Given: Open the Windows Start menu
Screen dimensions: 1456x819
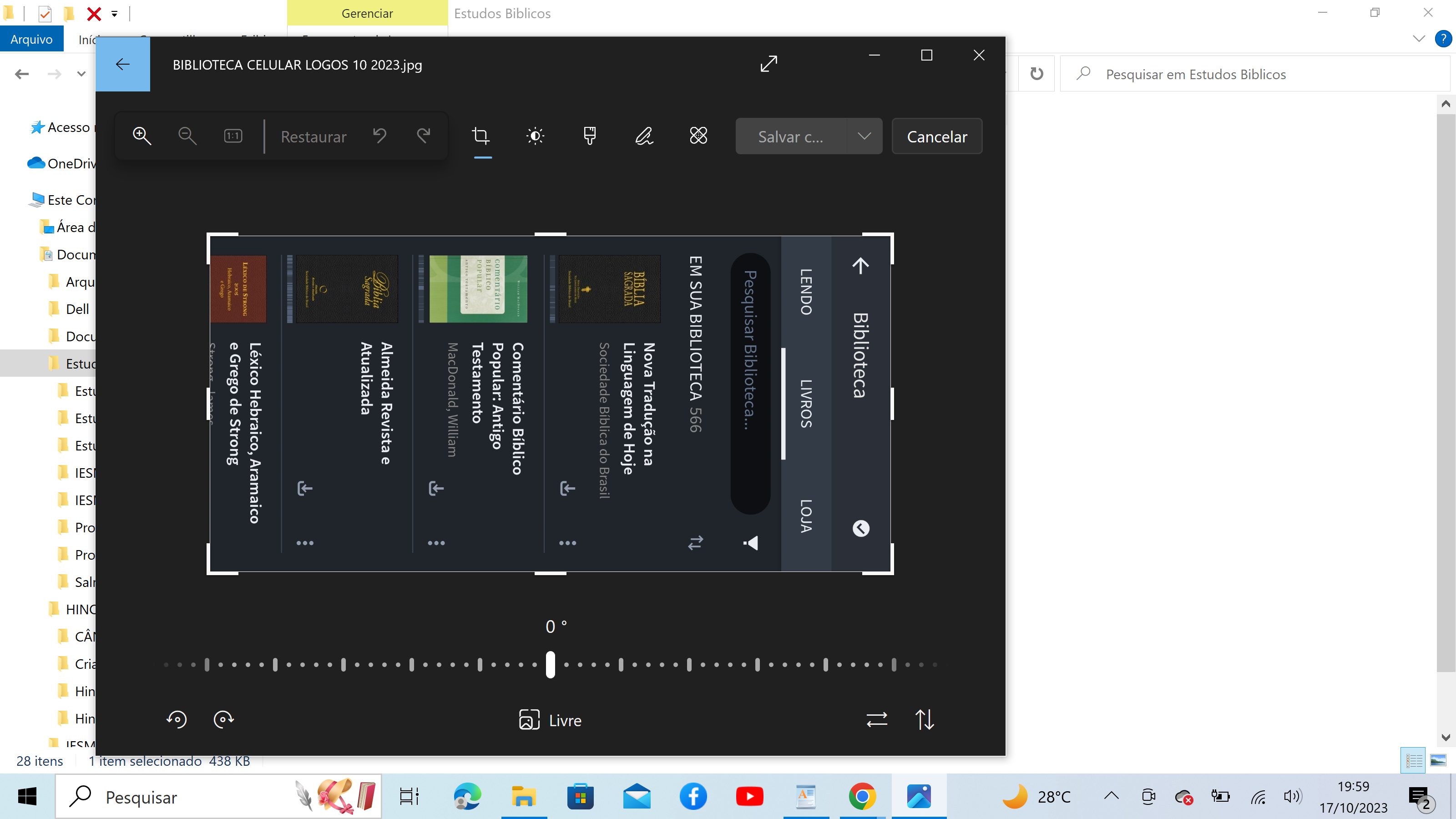Looking at the screenshot, I should [x=27, y=796].
